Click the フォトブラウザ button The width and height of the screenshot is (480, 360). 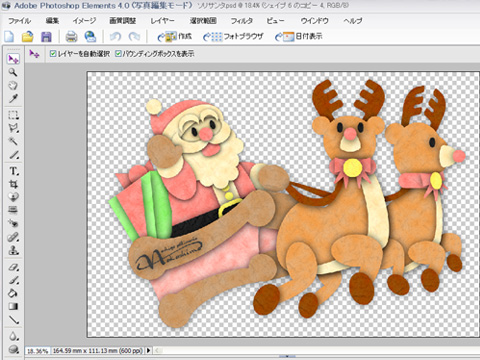[x=233, y=36]
